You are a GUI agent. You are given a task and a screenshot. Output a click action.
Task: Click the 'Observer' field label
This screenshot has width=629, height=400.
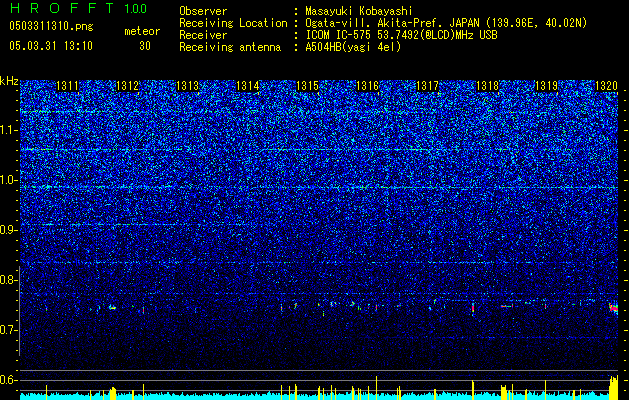pos(203,11)
